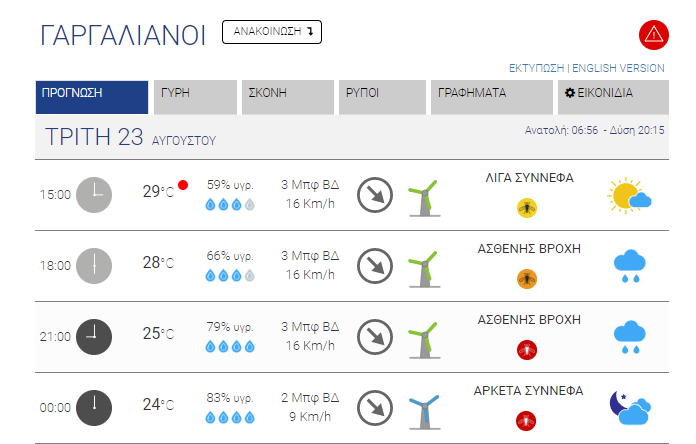Open the ΣΚΟΝΗ tab
Screen dimensions: 696x444
pos(288,97)
